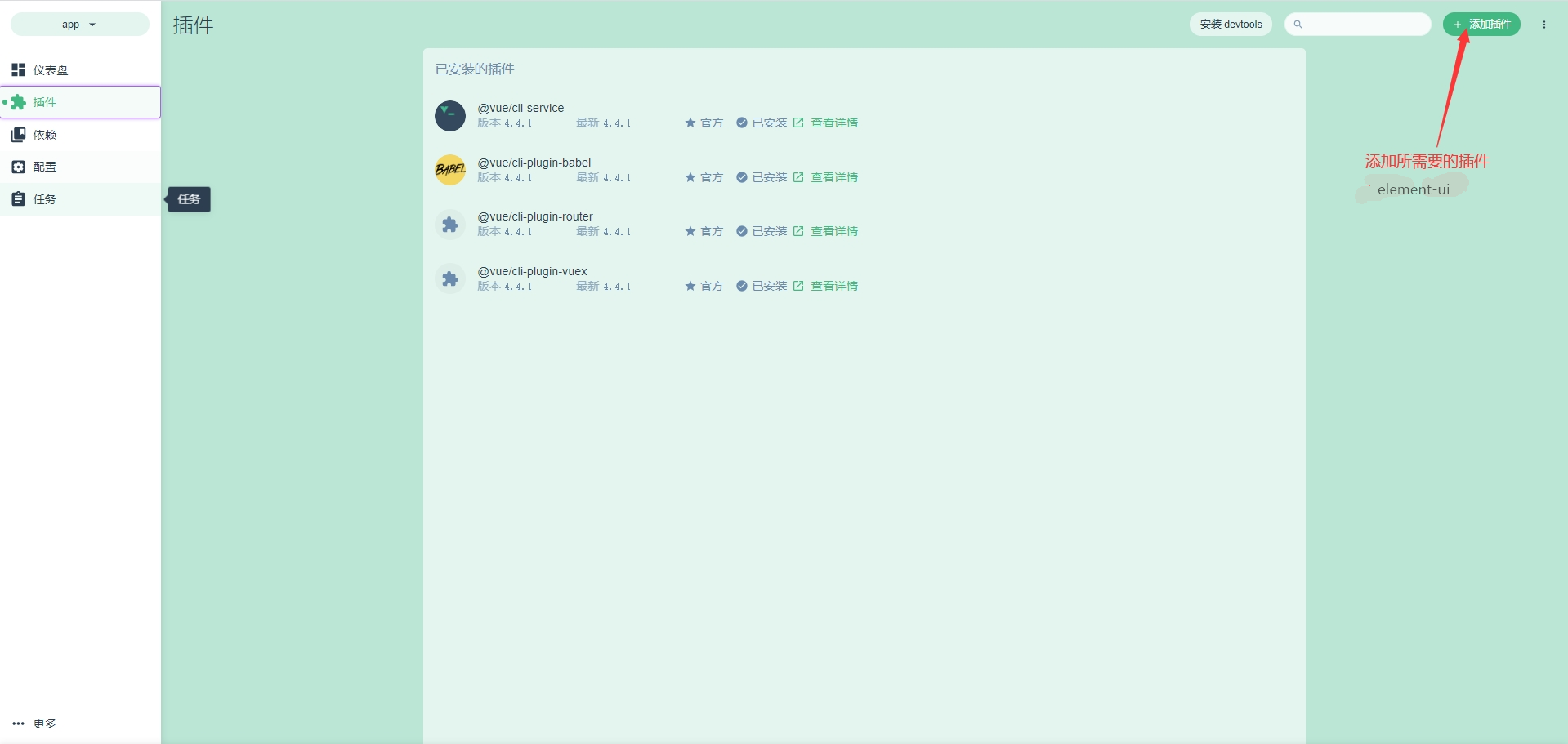1568x744 pixels.
Task: Click the cli-plugin-router puzzle icon
Action: pyautogui.click(x=450, y=225)
